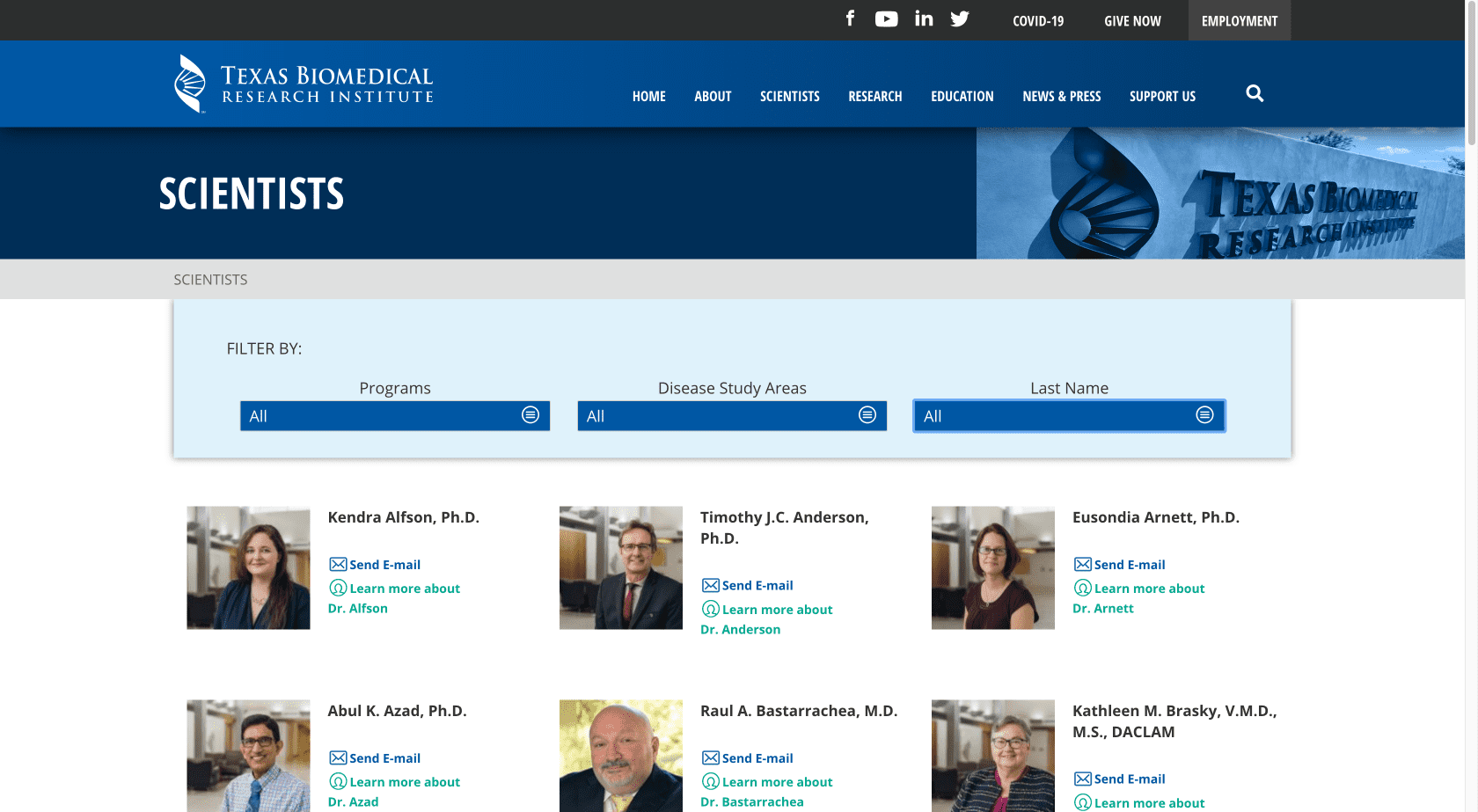This screenshot has height=812, width=1478.
Task: Open the LinkedIn profile icon
Action: coord(924,18)
